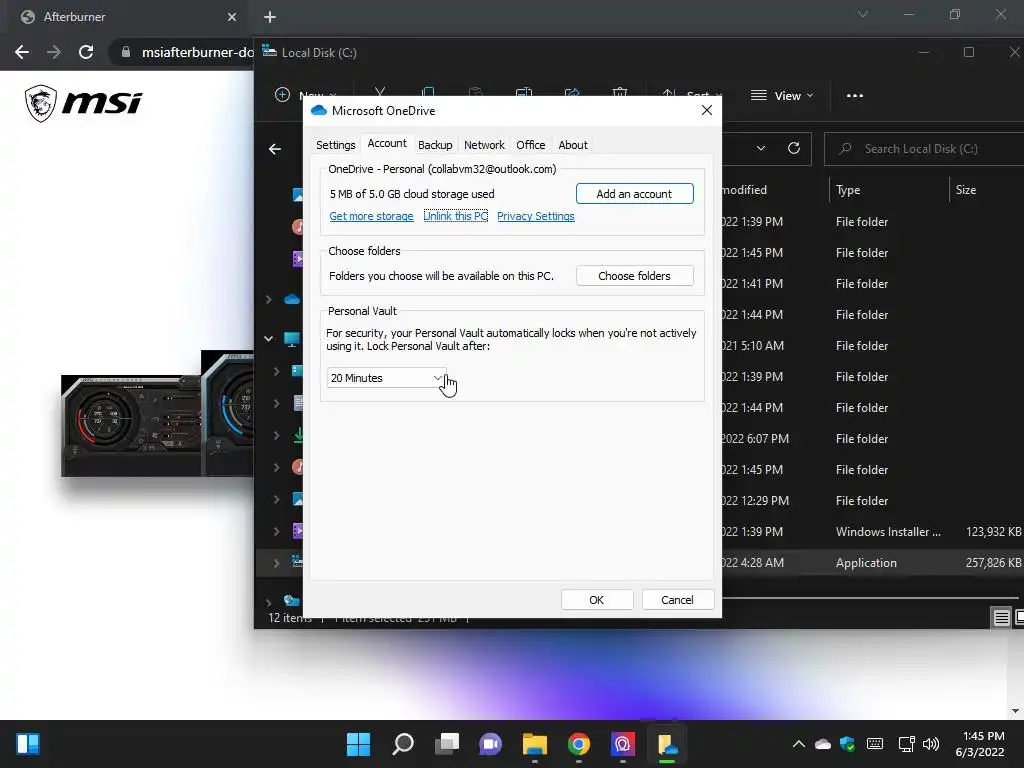Go back in Chrome browser

point(22,52)
